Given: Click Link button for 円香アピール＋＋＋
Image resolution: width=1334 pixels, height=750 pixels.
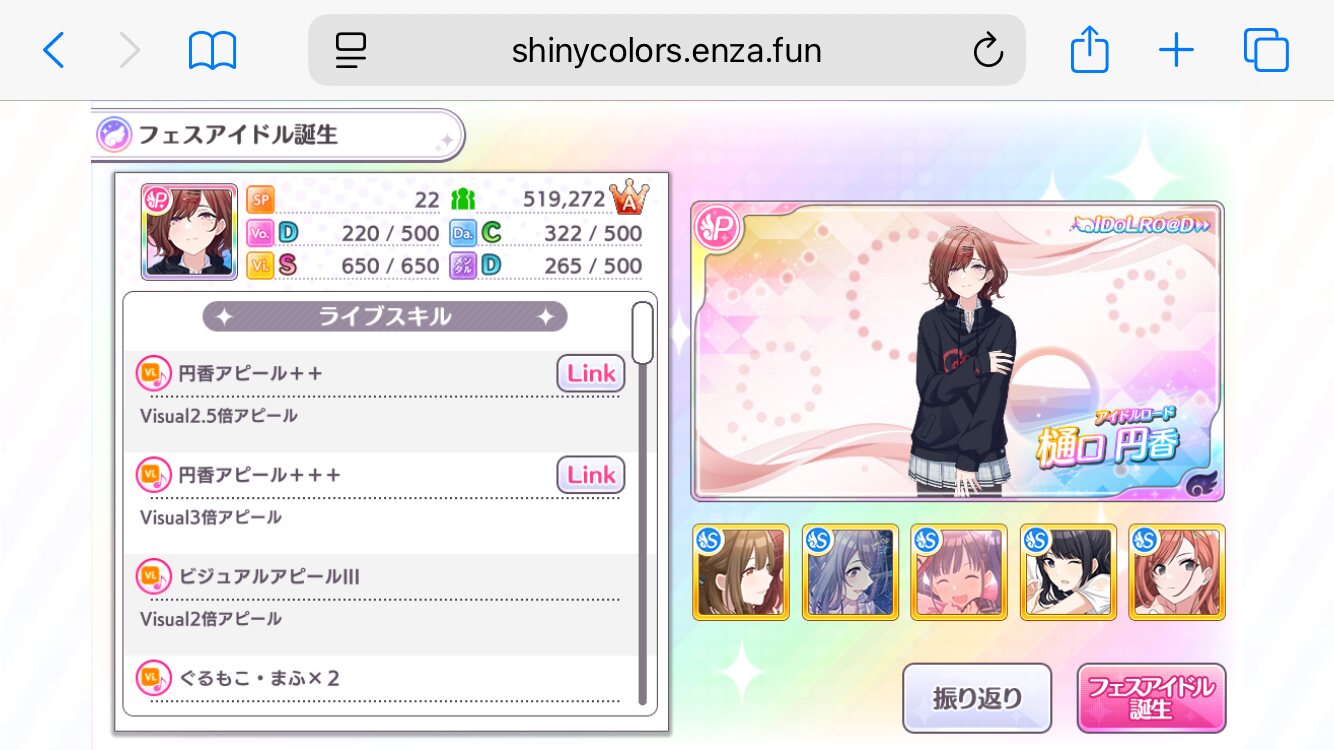Looking at the screenshot, I should pyautogui.click(x=591, y=475).
